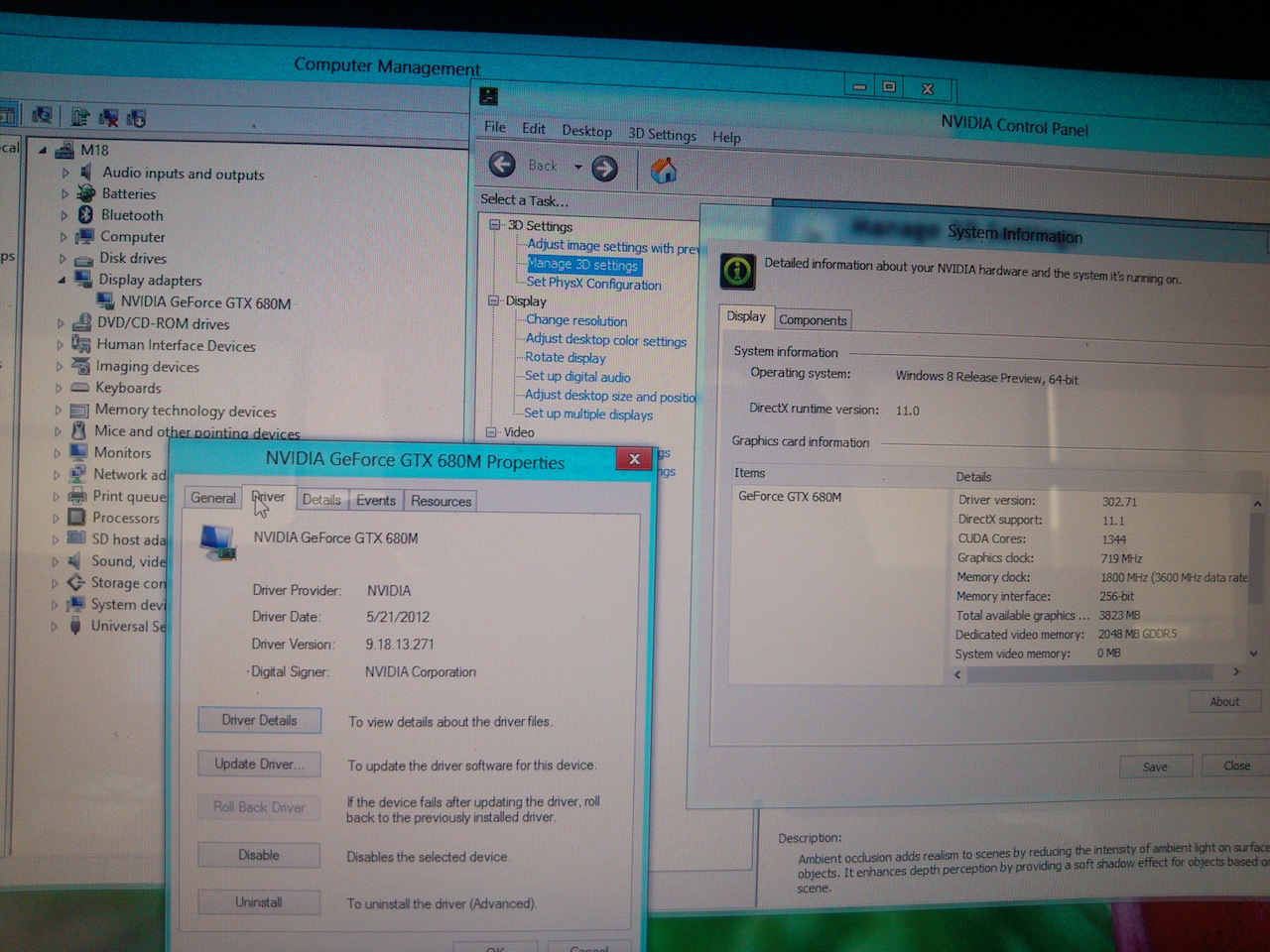Switch to Resources tab in Properties dialog
The width and height of the screenshot is (1270, 952).
pos(442,502)
